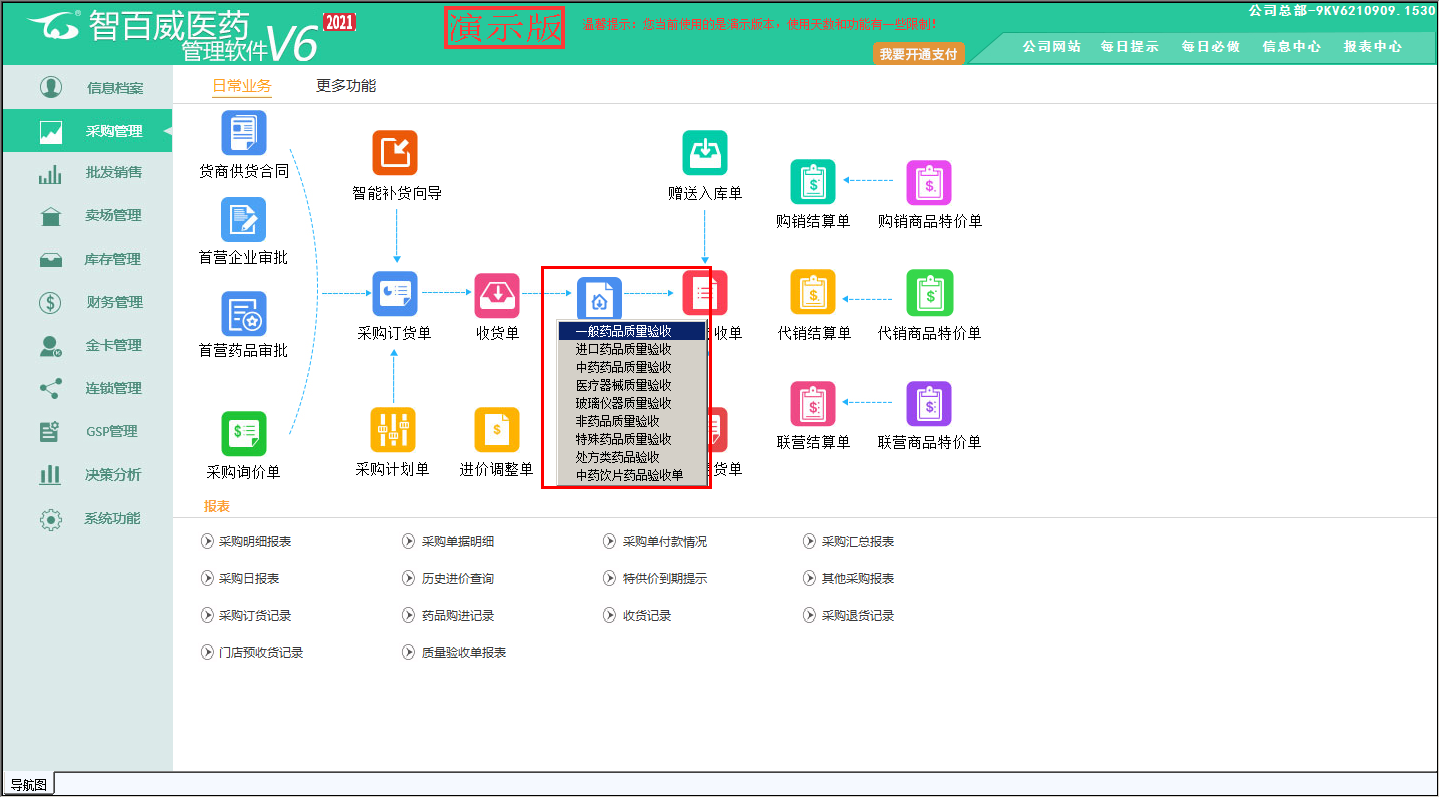The height and width of the screenshot is (798, 1440).
Task: Switch to the 更多功能 tab
Action: [346, 86]
